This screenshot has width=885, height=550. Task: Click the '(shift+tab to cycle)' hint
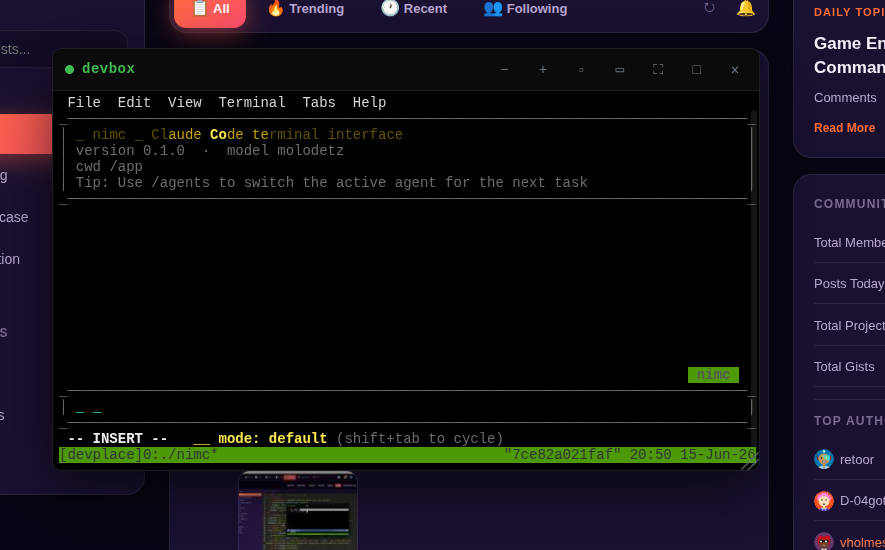[419, 438]
